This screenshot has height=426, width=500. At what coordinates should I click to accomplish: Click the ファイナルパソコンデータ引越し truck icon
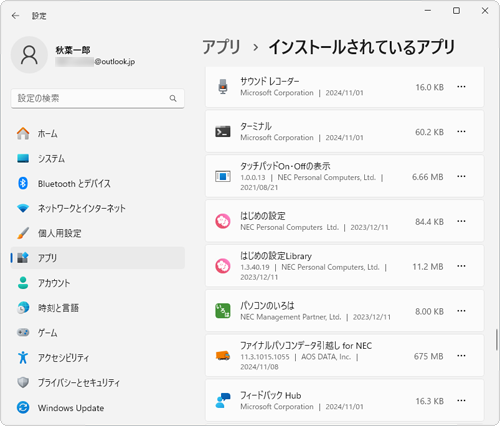[x=223, y=356]
